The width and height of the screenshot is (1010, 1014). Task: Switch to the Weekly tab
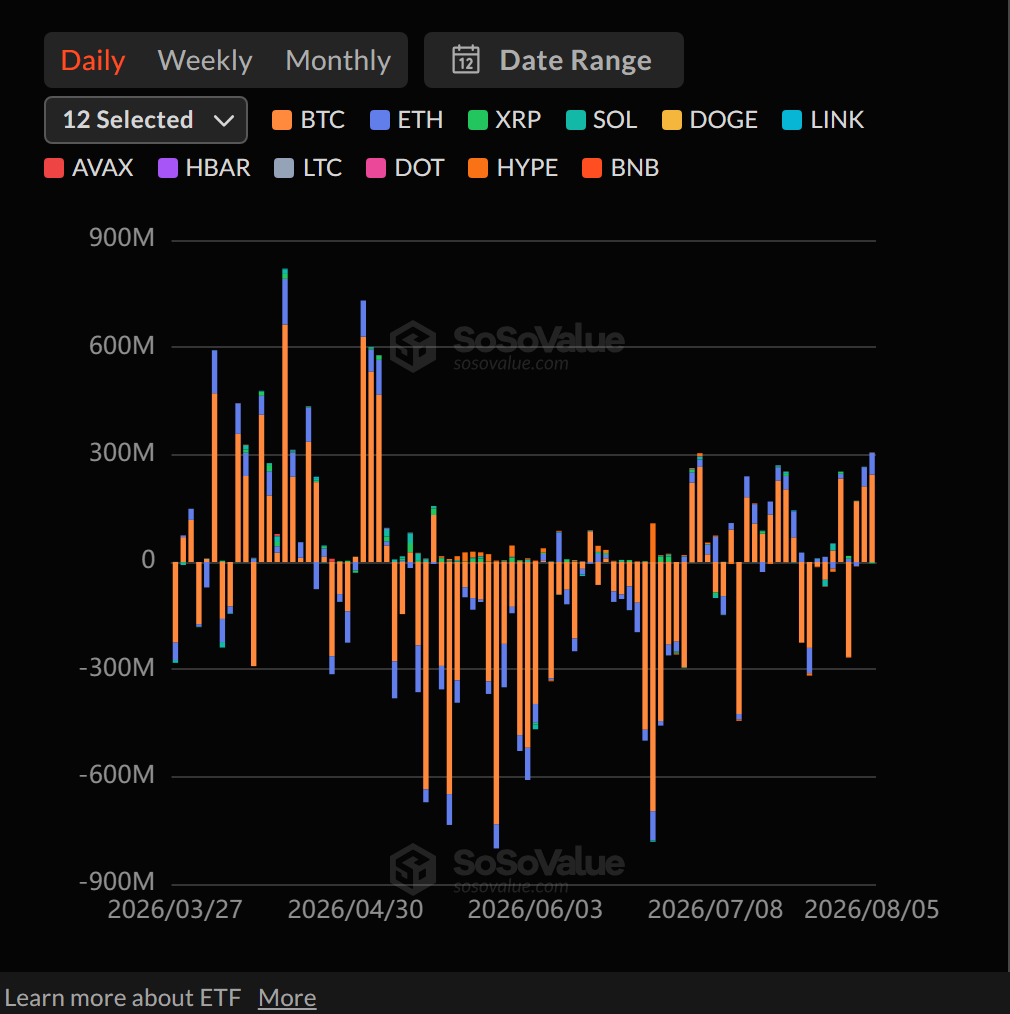205,61
